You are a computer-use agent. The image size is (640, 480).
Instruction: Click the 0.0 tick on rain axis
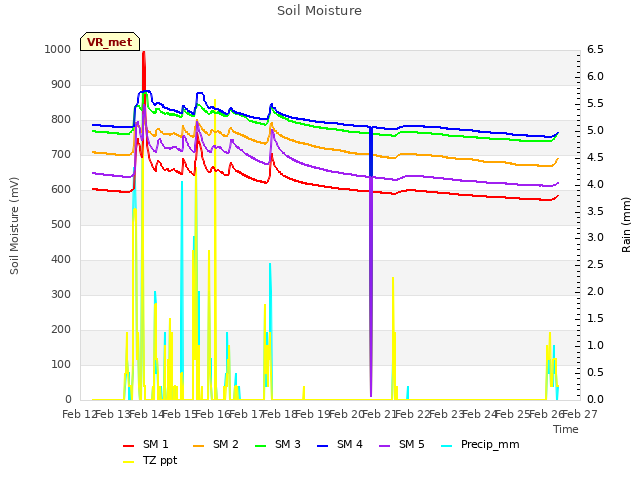click(595, 399)
